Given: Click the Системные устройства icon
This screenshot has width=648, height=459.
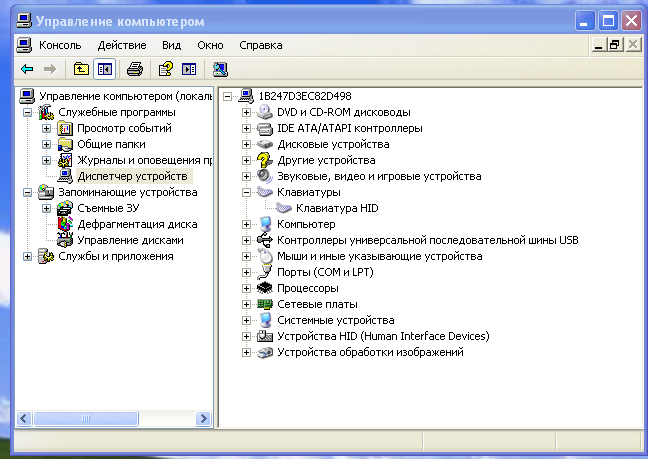Looking at the screenshot, I should (264, 320).
